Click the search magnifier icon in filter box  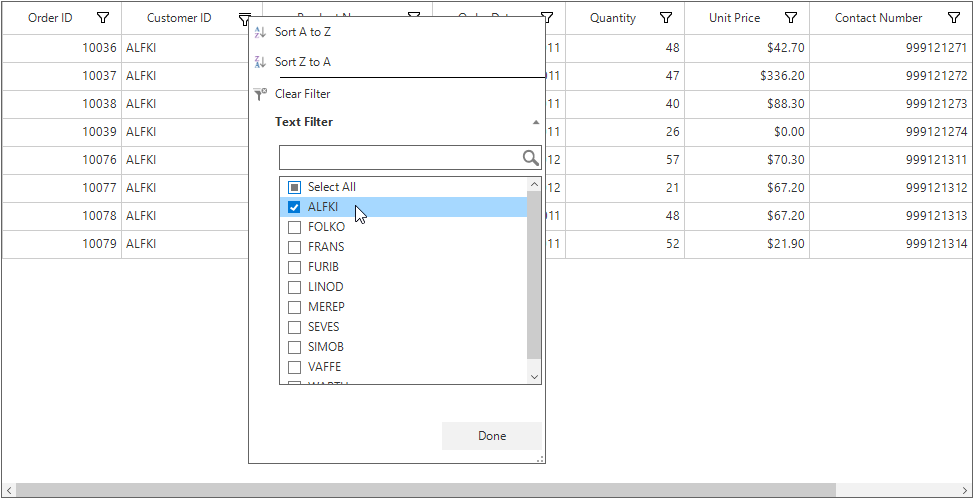(530, 158)
